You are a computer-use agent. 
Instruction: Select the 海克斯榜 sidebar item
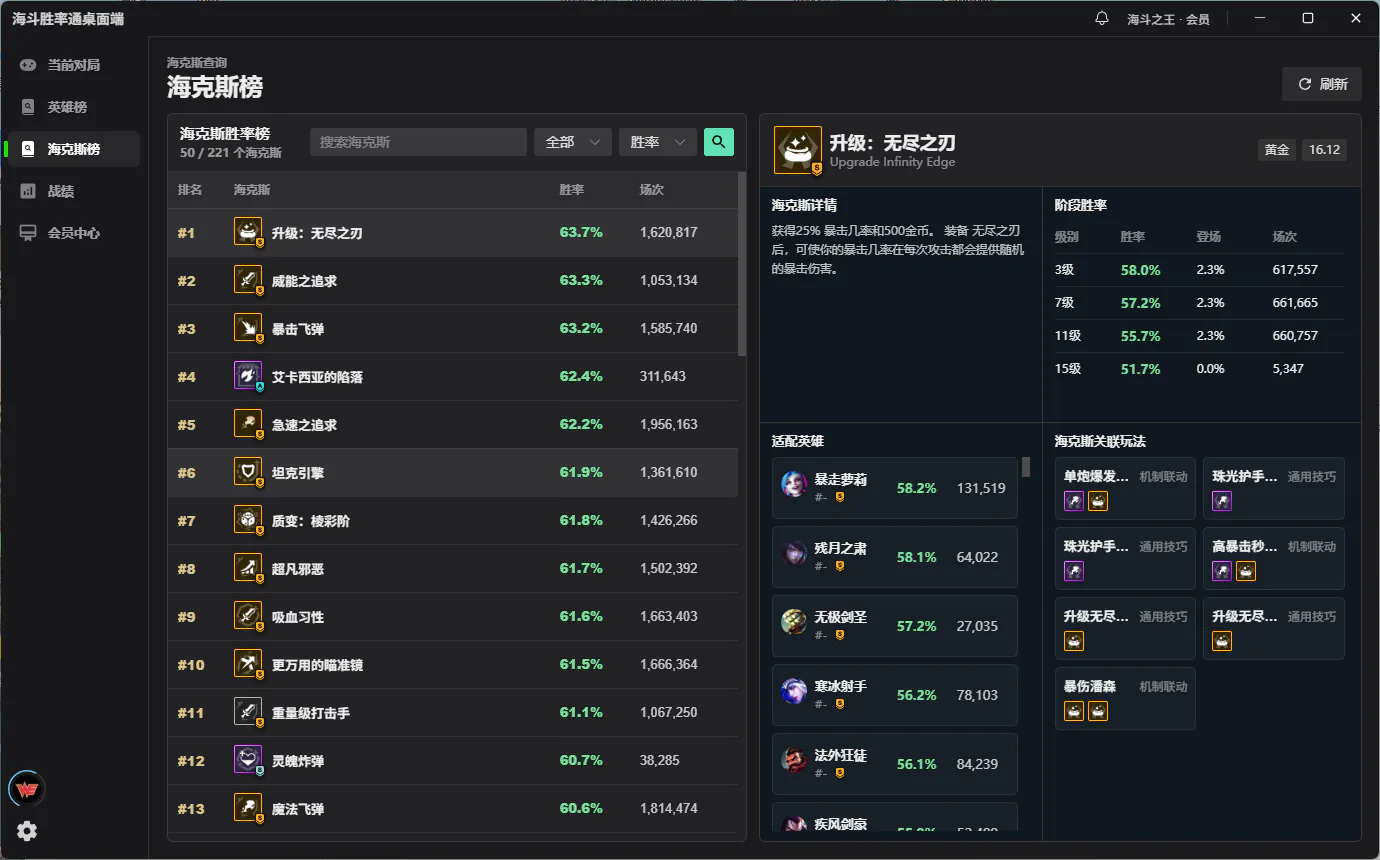(x=74, y=149)
